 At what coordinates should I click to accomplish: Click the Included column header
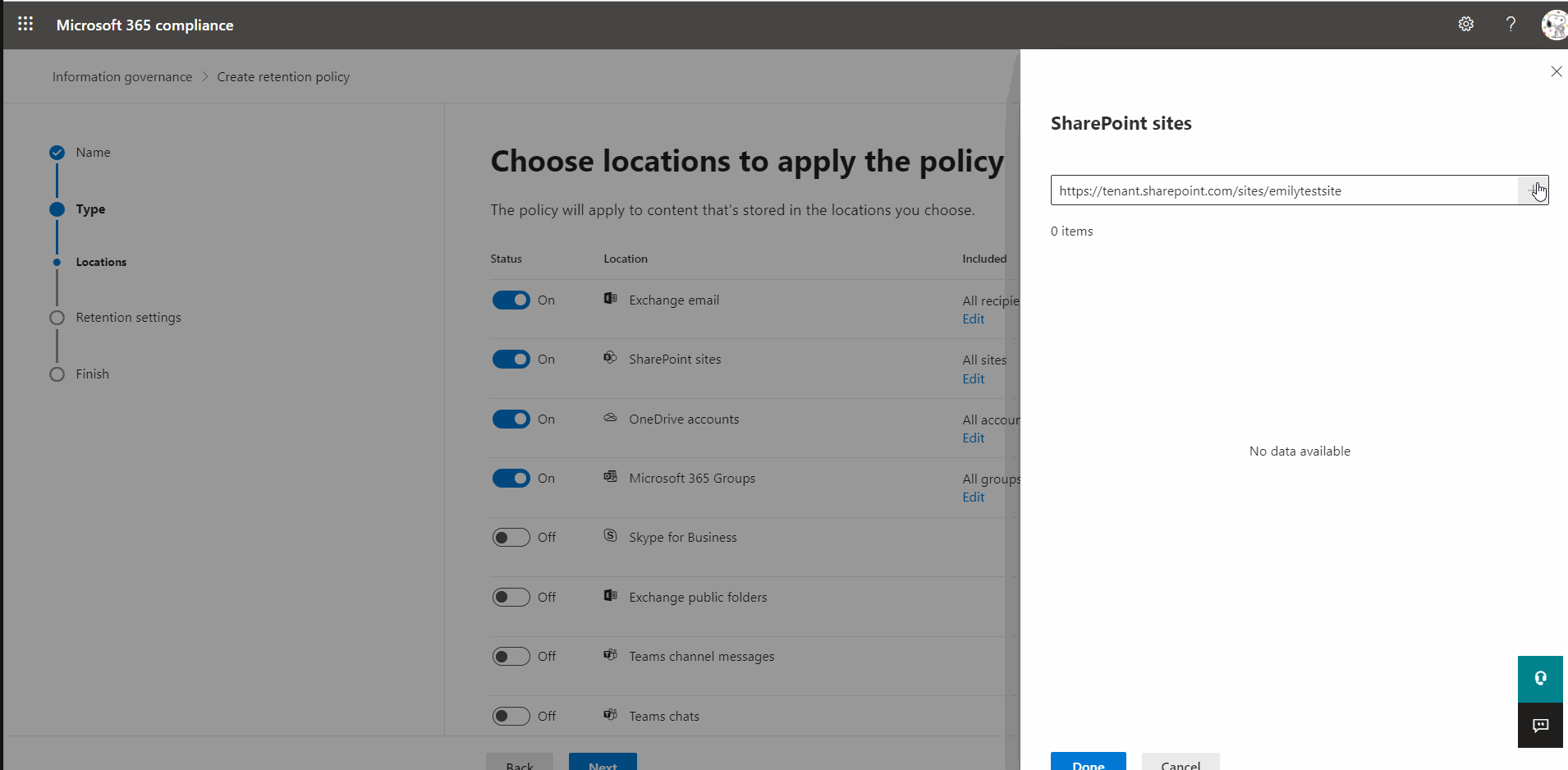coord(984,259)
